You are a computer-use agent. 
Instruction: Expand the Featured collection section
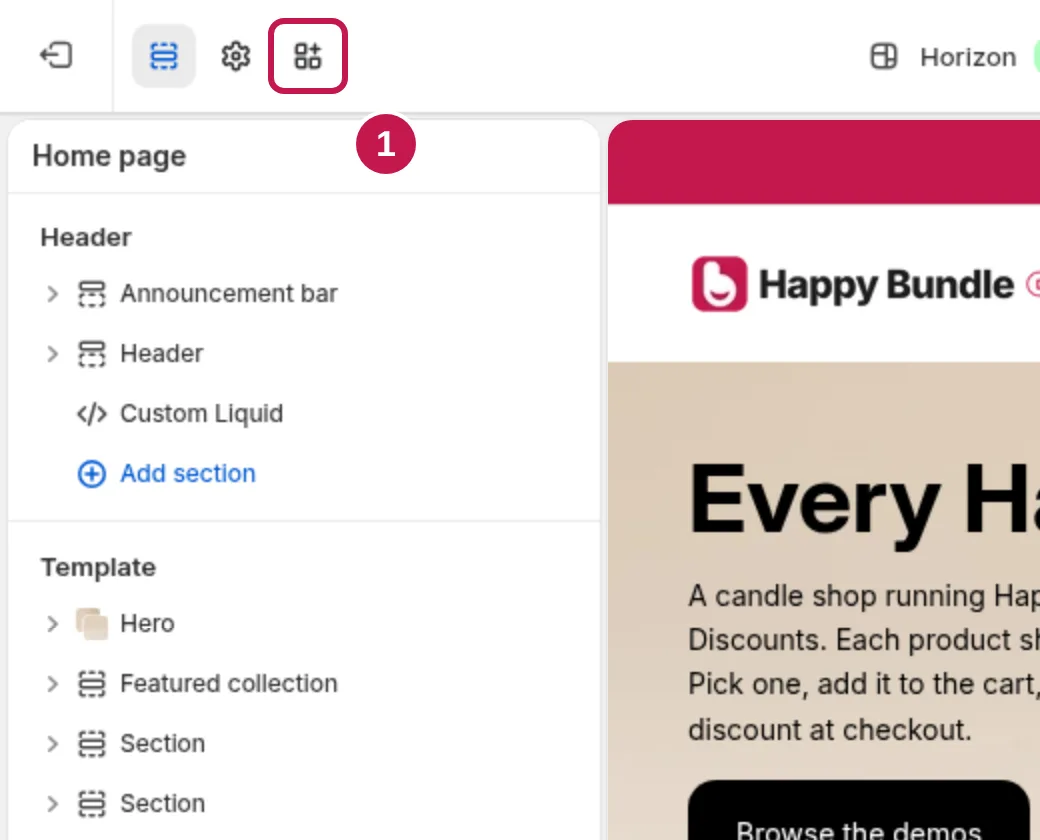[52, 683]
